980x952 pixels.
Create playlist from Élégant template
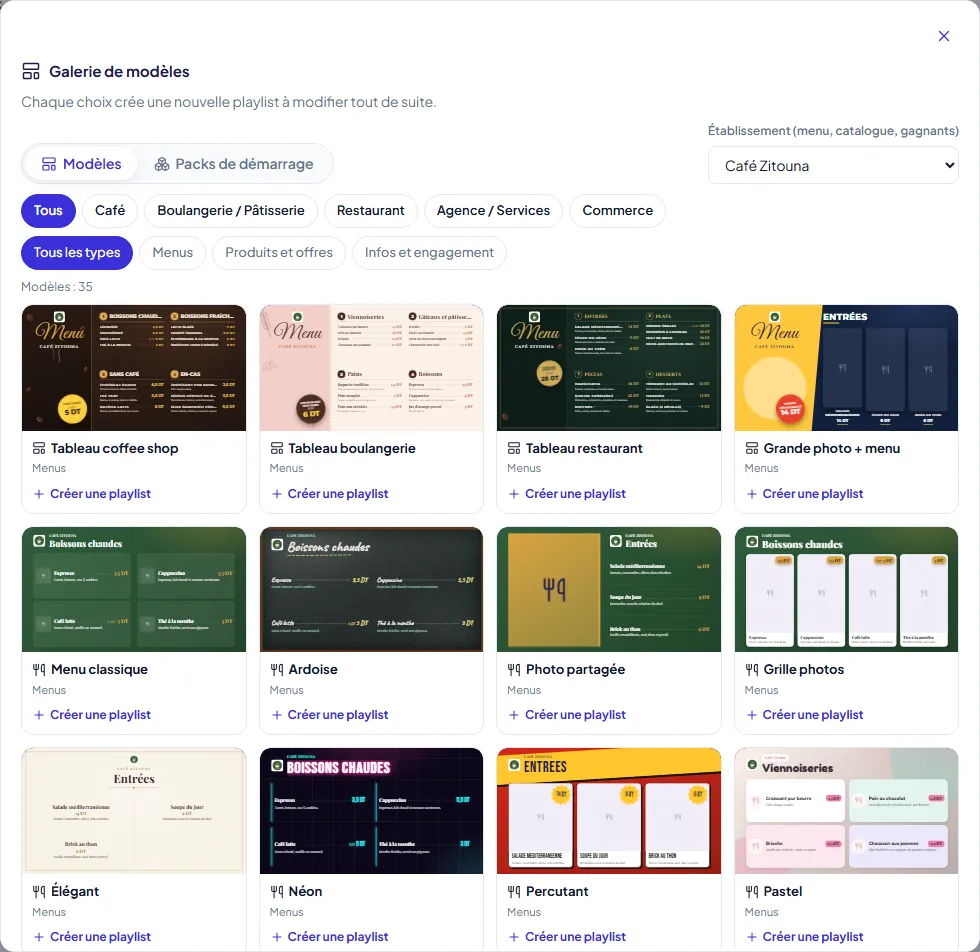click(92, 936)
